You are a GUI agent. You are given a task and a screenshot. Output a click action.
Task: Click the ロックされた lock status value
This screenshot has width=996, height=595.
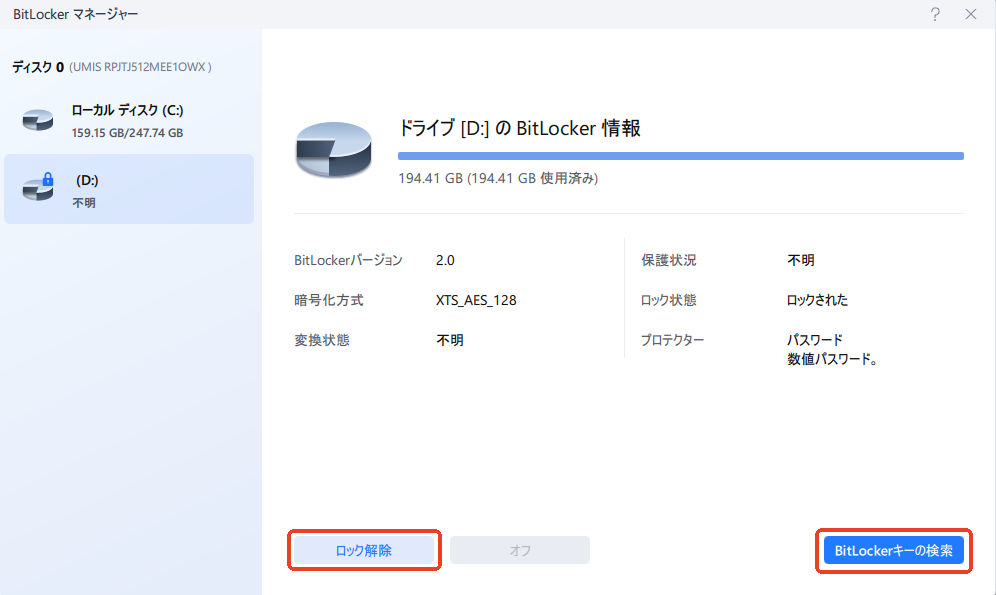(x=817, y=300)
